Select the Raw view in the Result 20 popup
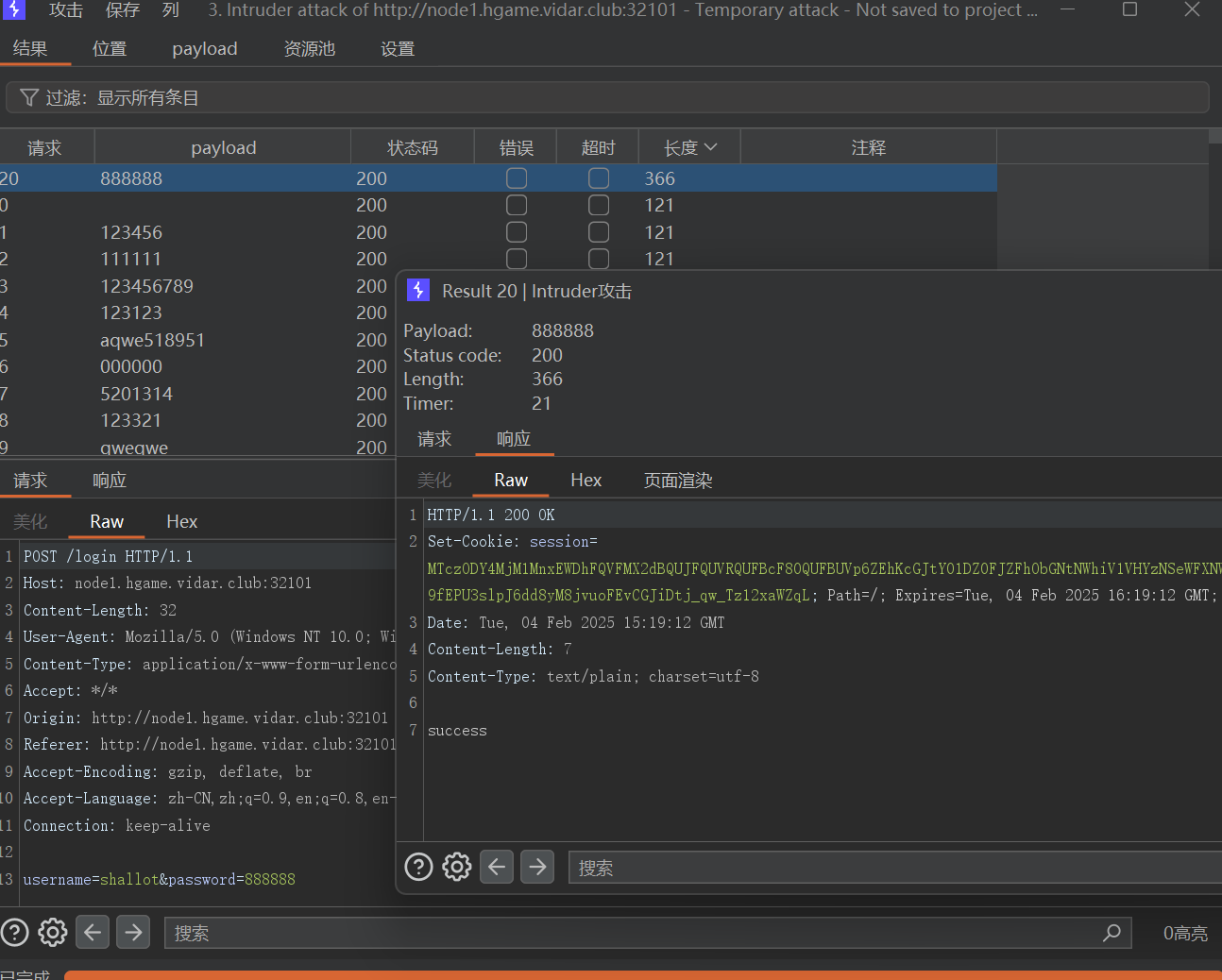 (511, 481)
